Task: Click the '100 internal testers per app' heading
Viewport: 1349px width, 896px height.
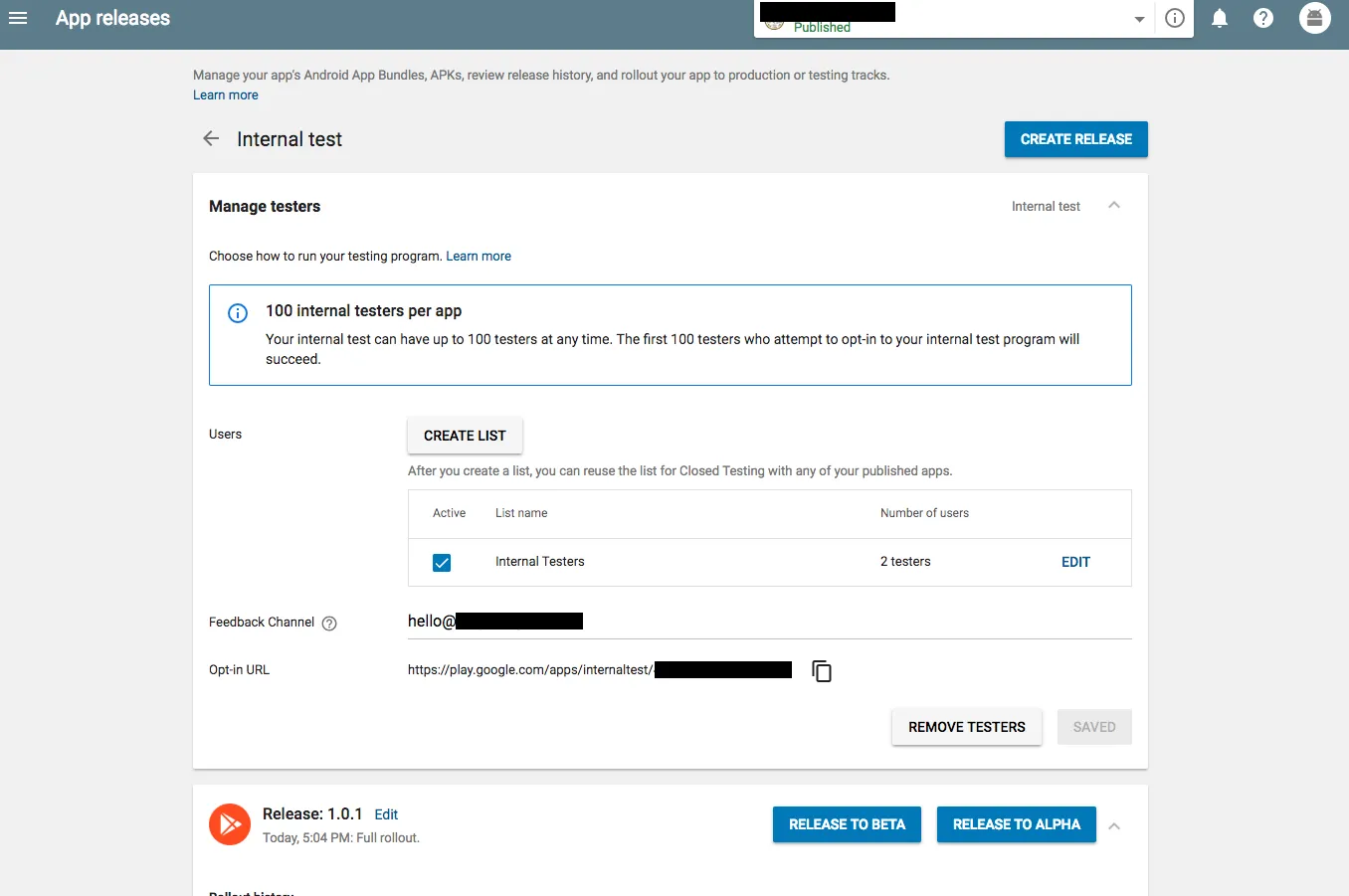Action: 363,311
